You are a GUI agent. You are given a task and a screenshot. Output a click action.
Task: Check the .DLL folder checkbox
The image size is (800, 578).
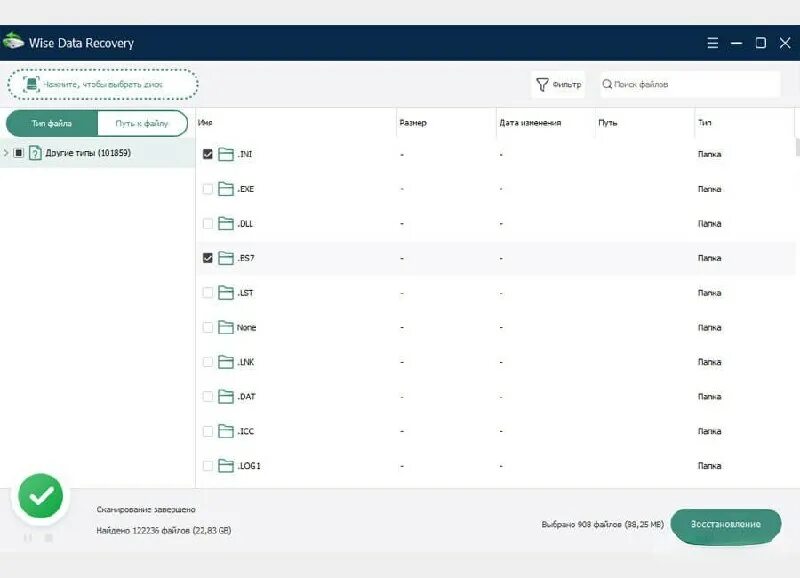[x=208, y=223]
